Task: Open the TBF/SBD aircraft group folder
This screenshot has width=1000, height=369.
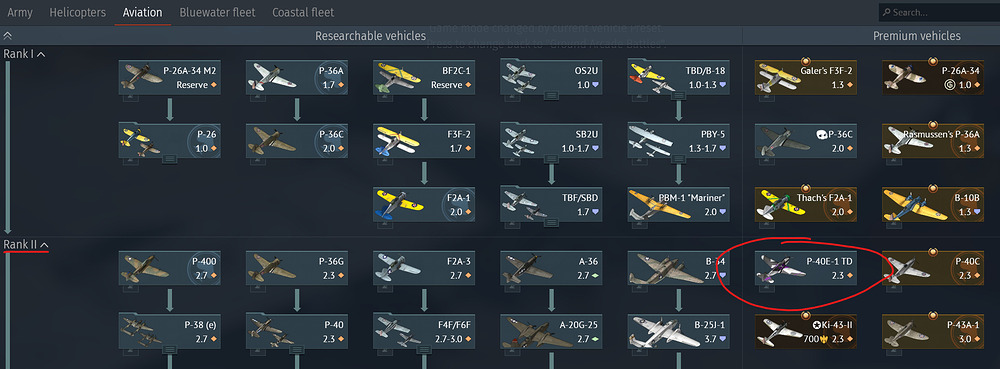Action: tap(552, 205)
